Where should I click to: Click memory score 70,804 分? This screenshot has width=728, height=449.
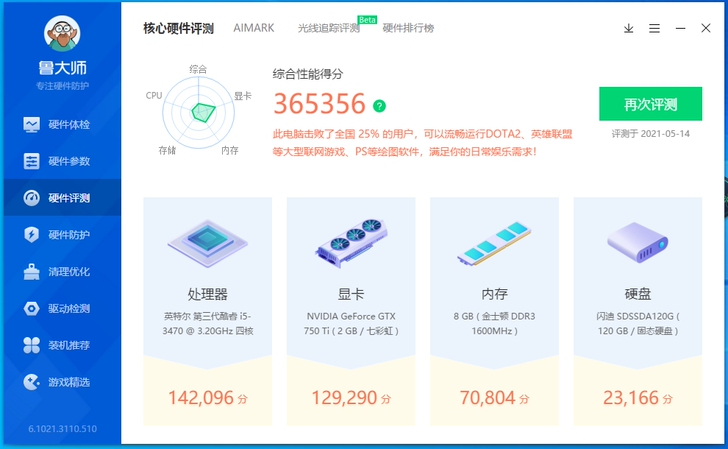tap(494, 398)
